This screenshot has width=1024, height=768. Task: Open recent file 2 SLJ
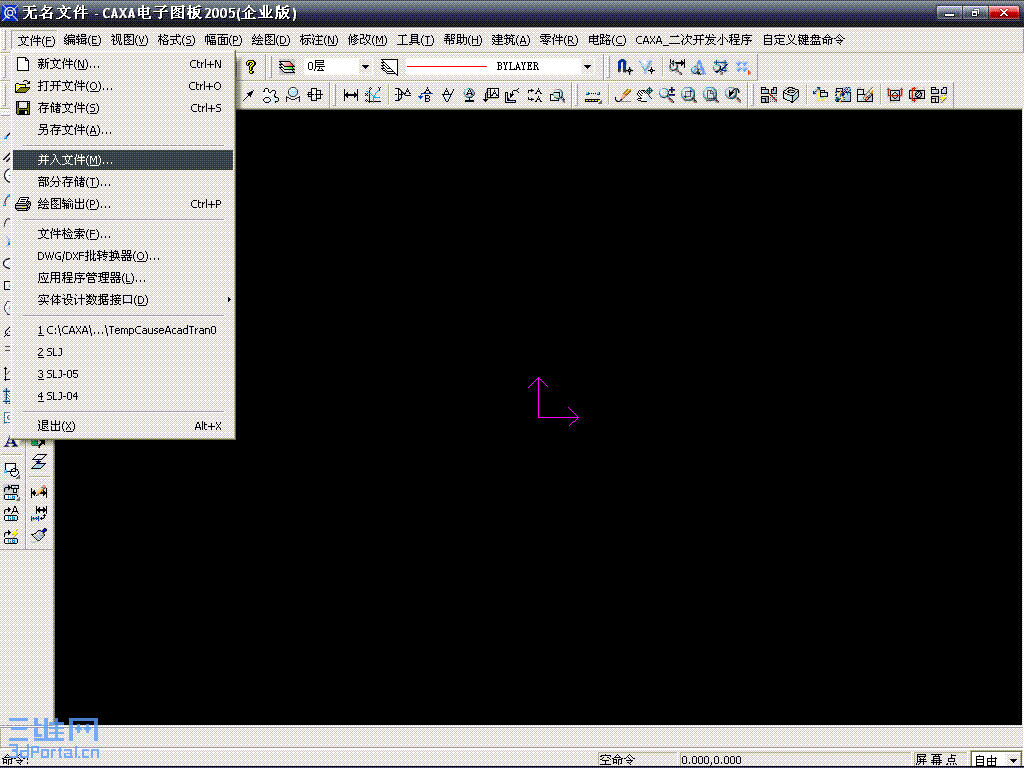(123, 352)
